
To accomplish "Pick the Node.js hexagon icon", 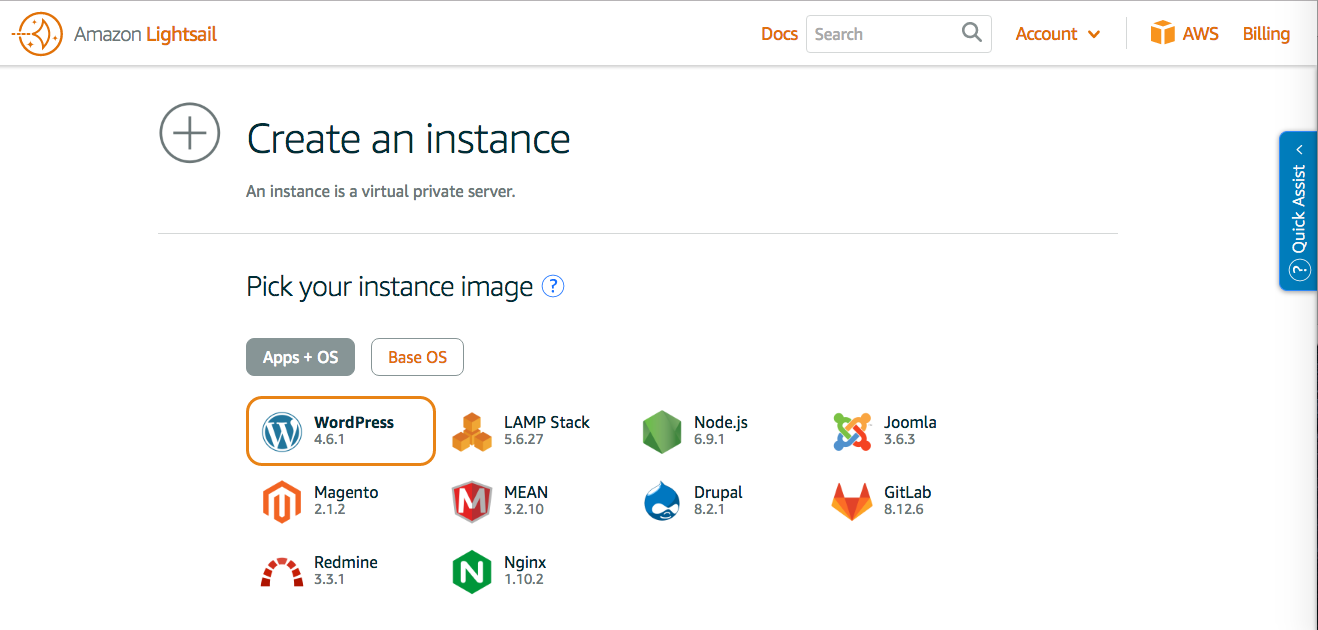I will tap(662, 432).
